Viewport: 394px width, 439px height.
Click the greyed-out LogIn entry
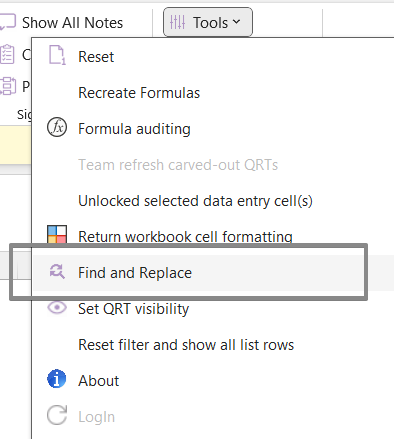pyautogui.click(x=97, y=417)
